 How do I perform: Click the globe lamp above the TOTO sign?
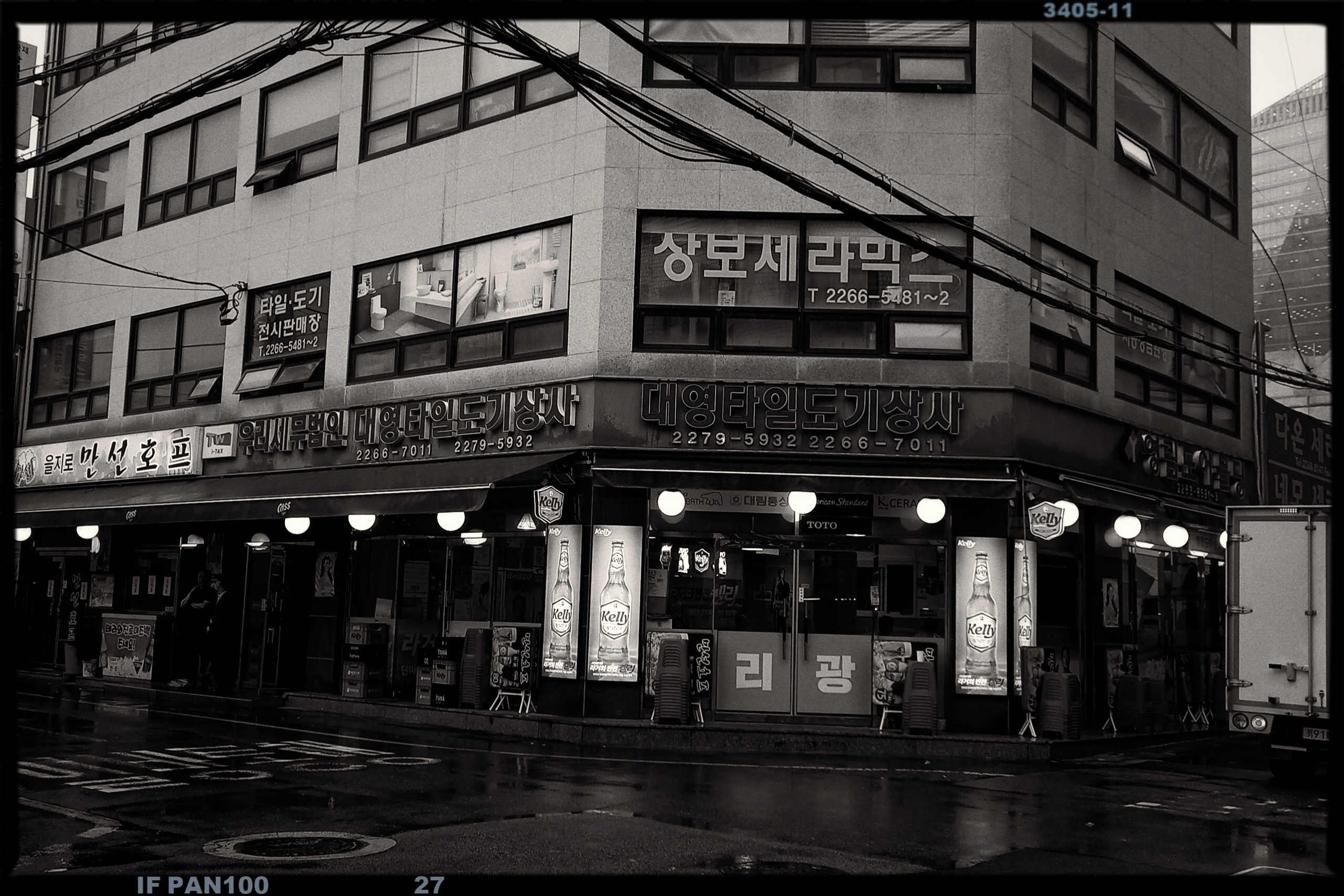(802, 502)
